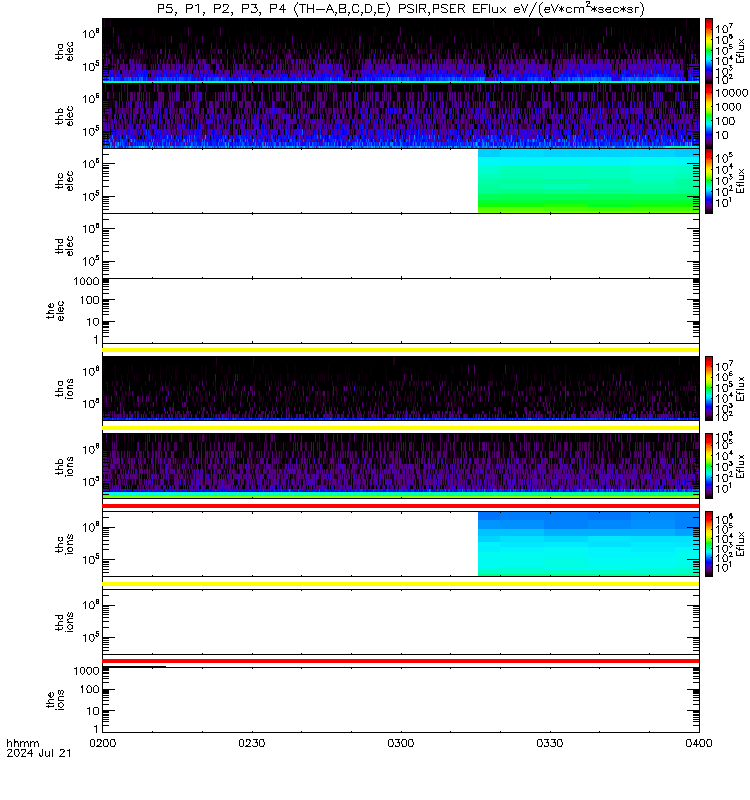Click the 'thd elec' panel label
The height and width of the screenshot is (800, 750).
(64, 246)
